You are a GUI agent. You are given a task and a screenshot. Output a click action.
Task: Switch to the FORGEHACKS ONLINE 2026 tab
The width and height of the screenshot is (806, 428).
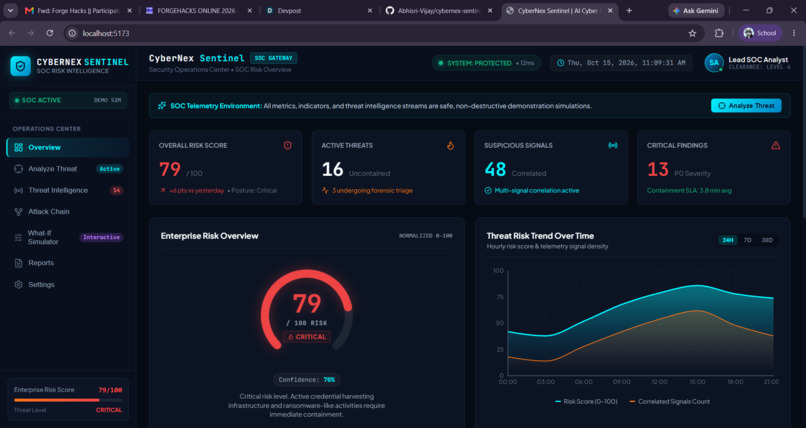click(x=198, y=10)
